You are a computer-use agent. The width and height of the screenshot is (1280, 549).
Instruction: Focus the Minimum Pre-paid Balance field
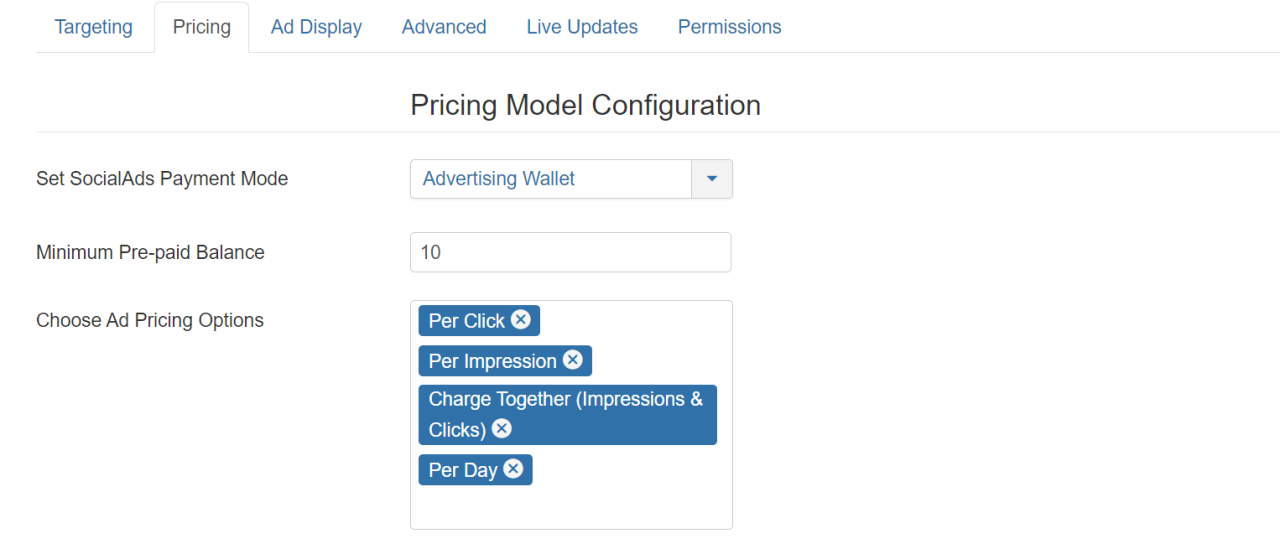click(x=570, y=252)
